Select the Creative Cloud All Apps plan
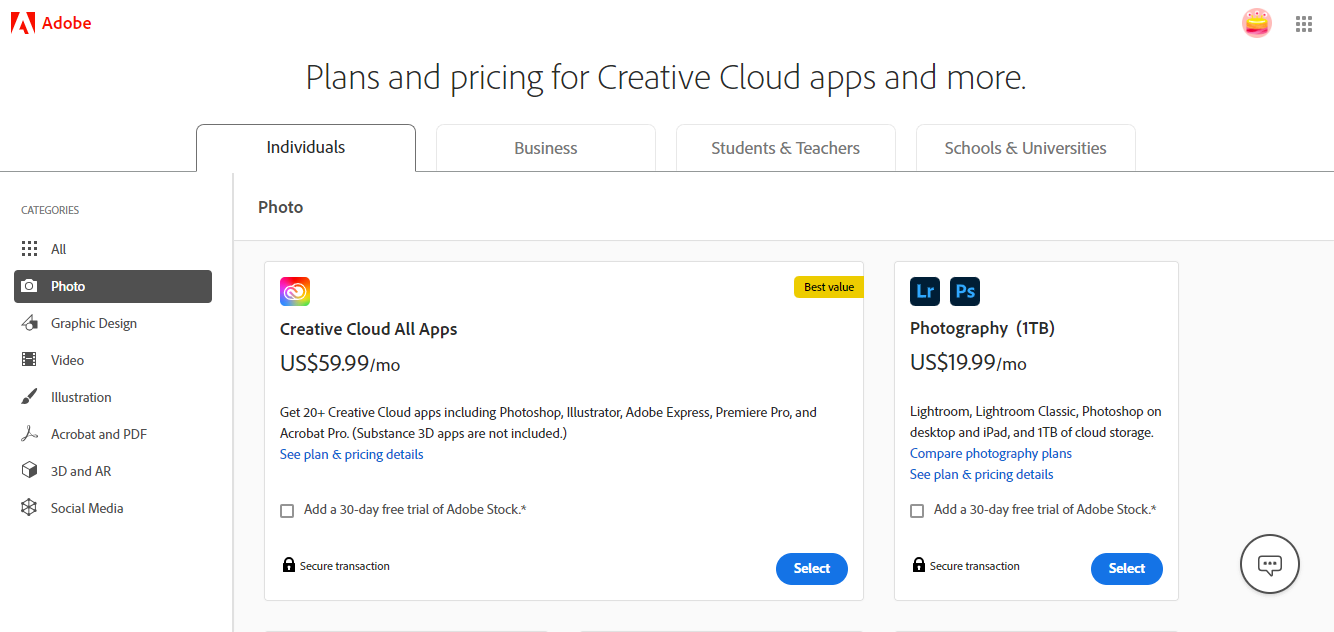 point(812,569)
